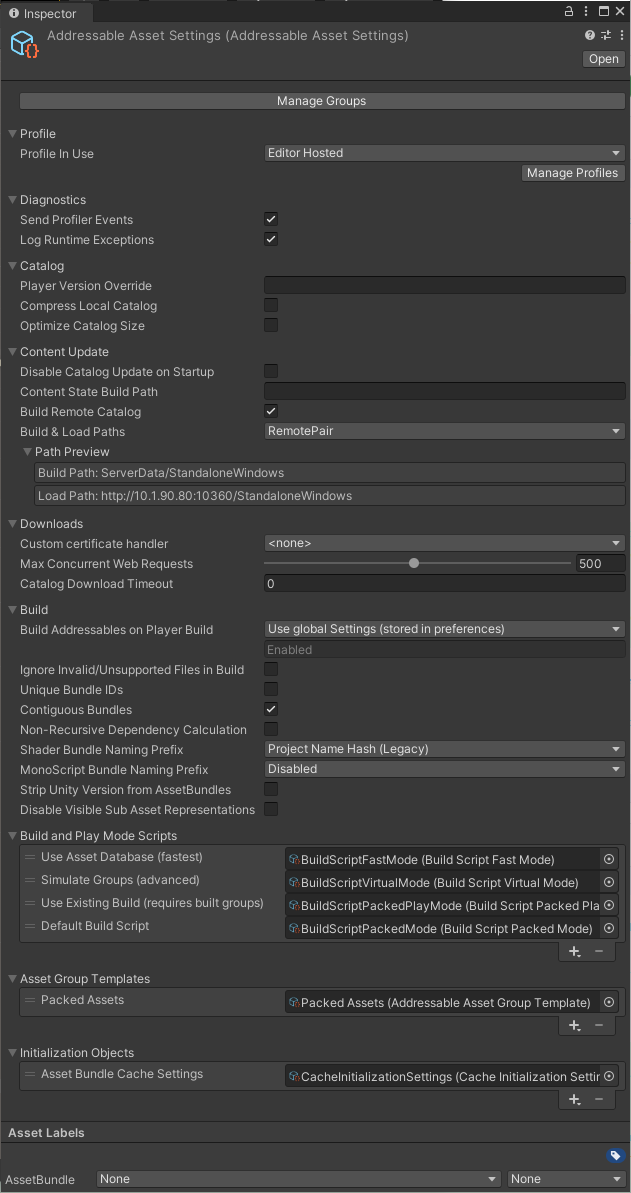Image resolution: width=631 pixels, height=1193 pixels.
Task: Open object picker for BuildScriptPackedPlayMode
Action: pyautogui.click(x=608, y=905)
